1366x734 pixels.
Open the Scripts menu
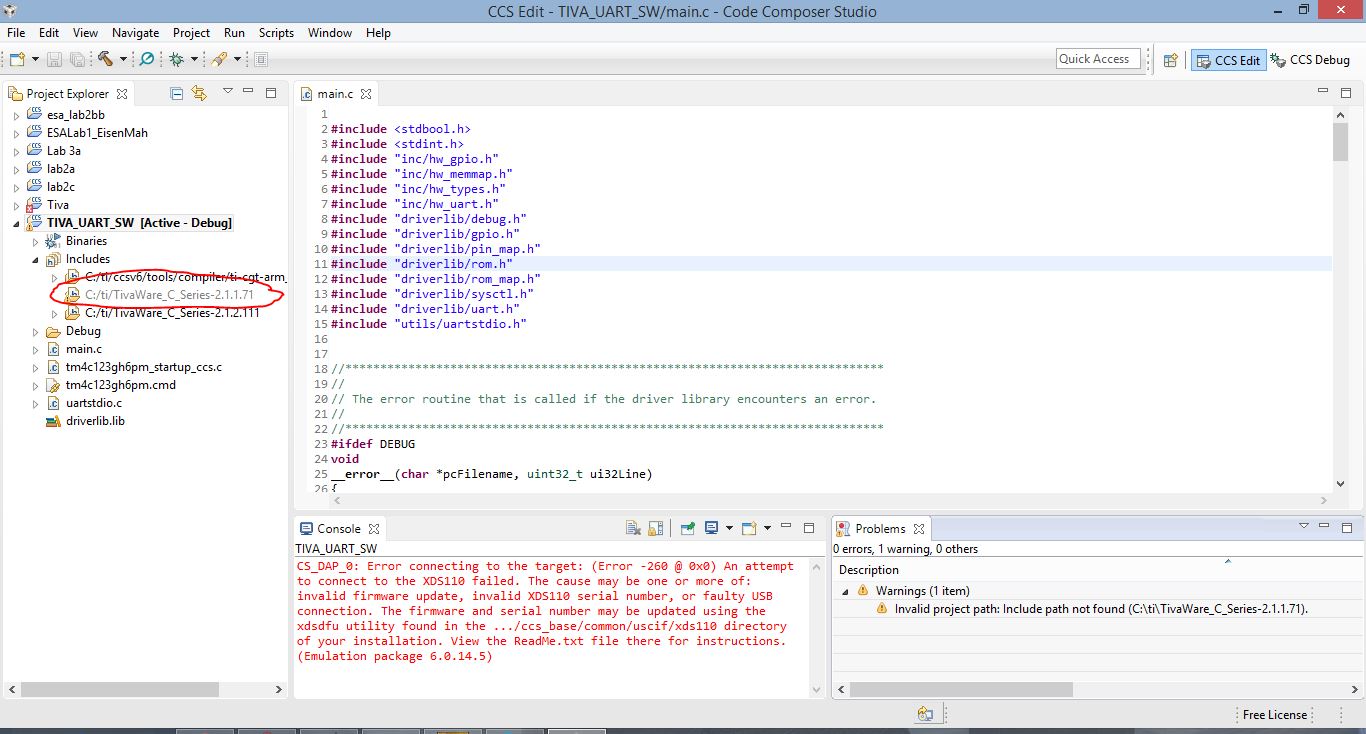coord(276,33)
